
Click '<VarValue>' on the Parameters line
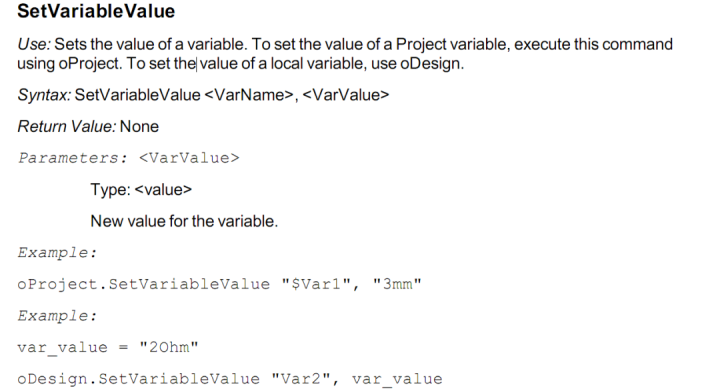tap(189, 158)
